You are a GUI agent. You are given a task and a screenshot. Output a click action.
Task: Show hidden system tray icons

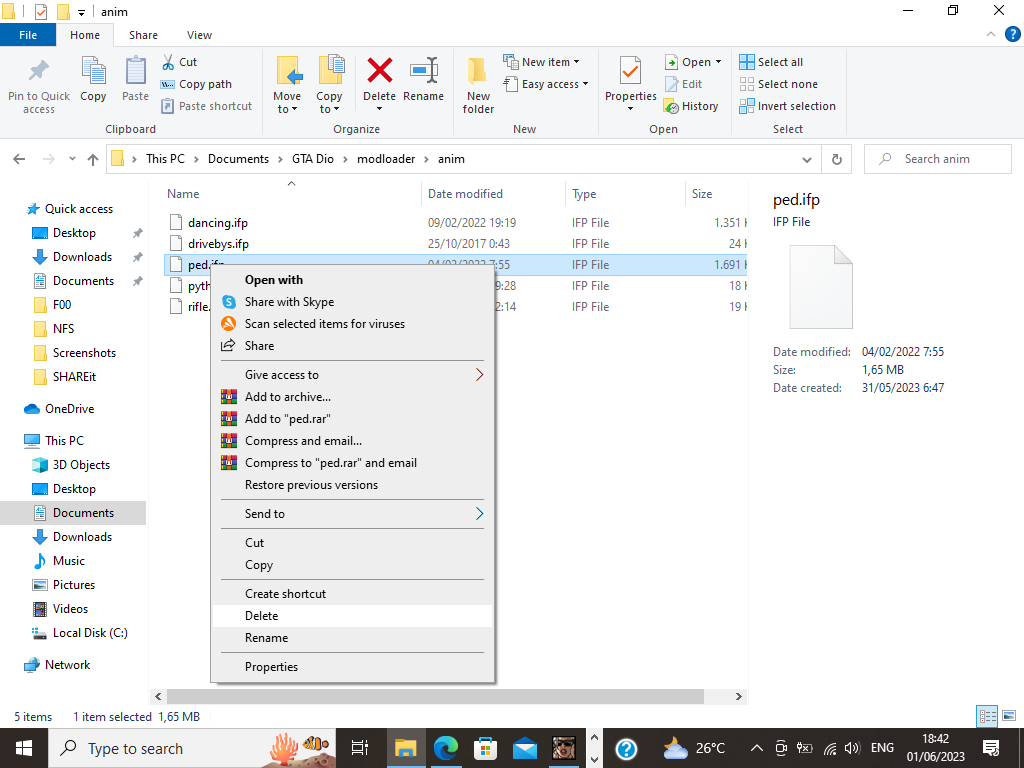click(756, 748)
